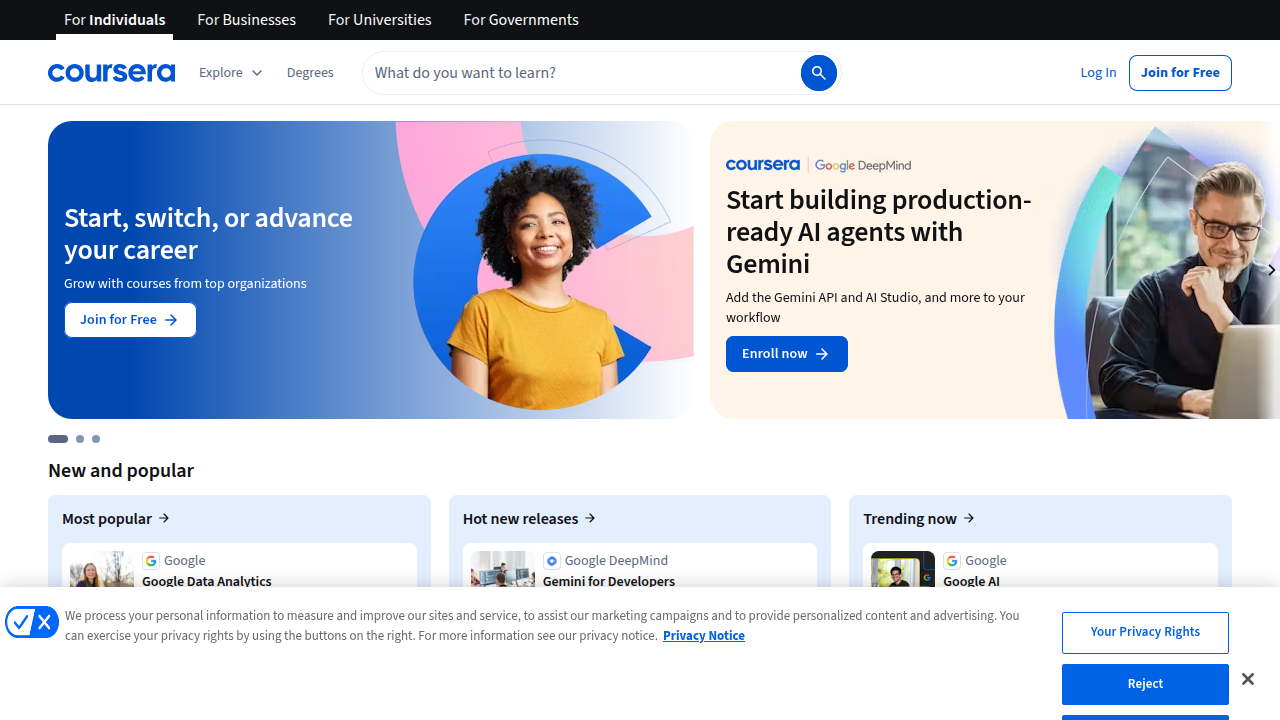This screenshot has width=1280, height=720.
Task: Select the For Individuals tab
Action: click(115, 20)
